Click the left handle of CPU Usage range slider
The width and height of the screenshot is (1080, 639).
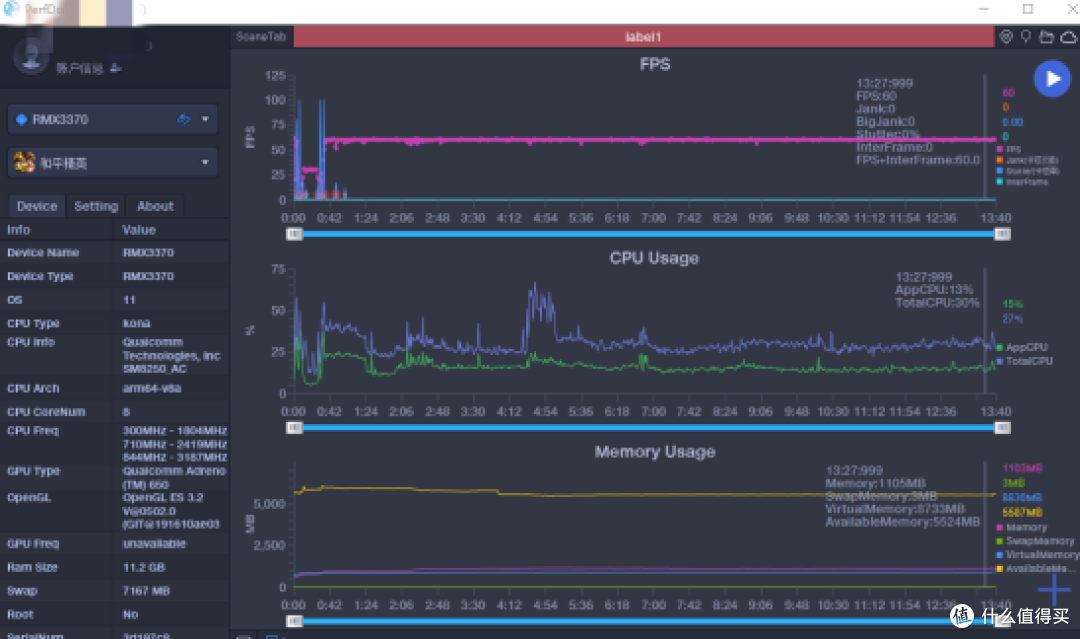point(294,428)
